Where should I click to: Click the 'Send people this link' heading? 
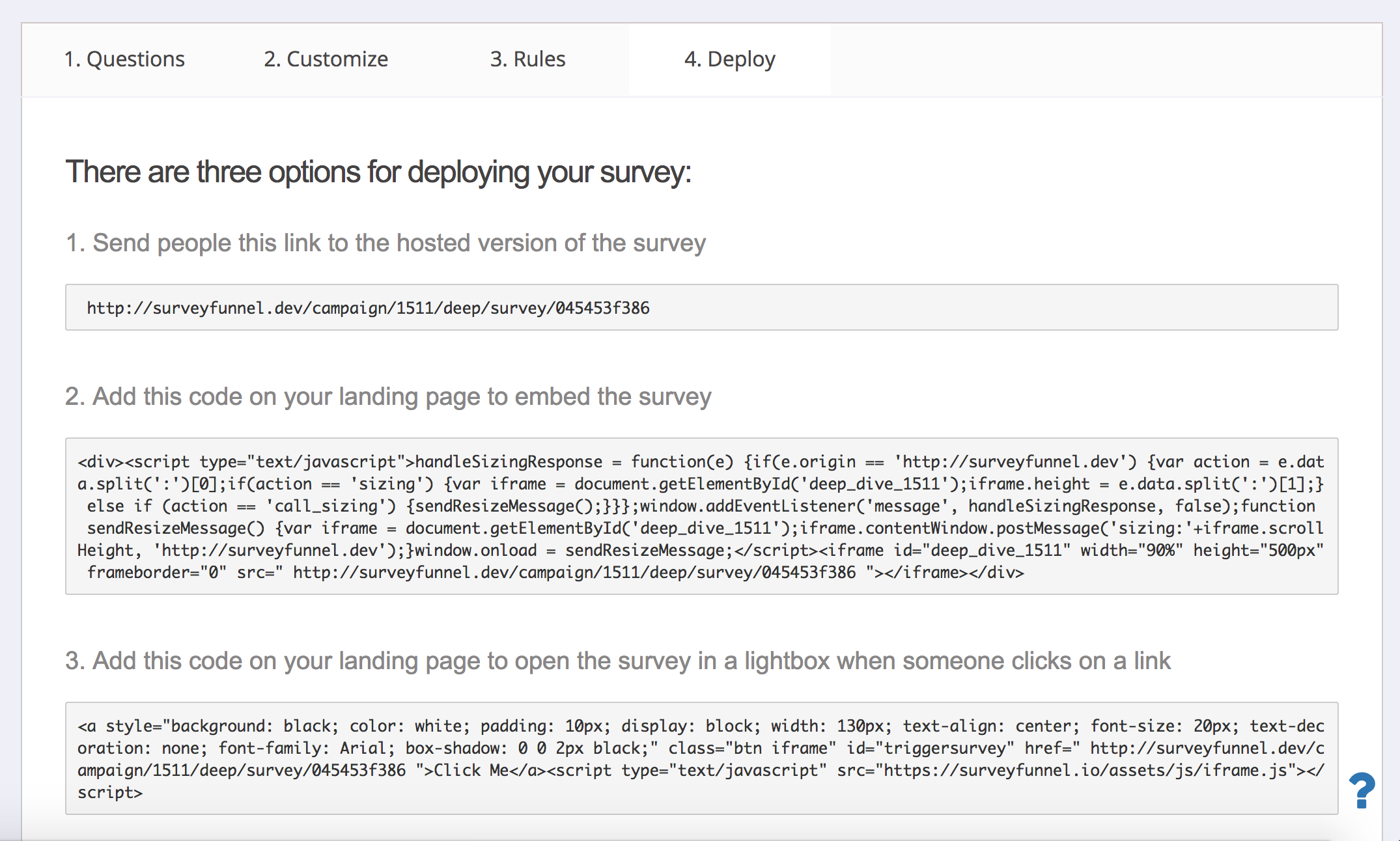[x=385, y=243]
